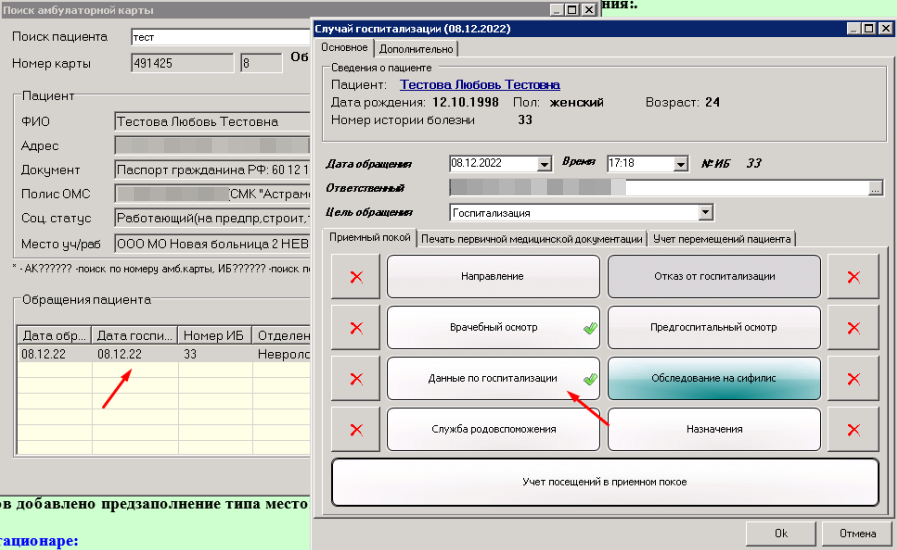Open Назначения
Image resolution: width=897 pixels, height=550 pixels.
coord(714,429)
